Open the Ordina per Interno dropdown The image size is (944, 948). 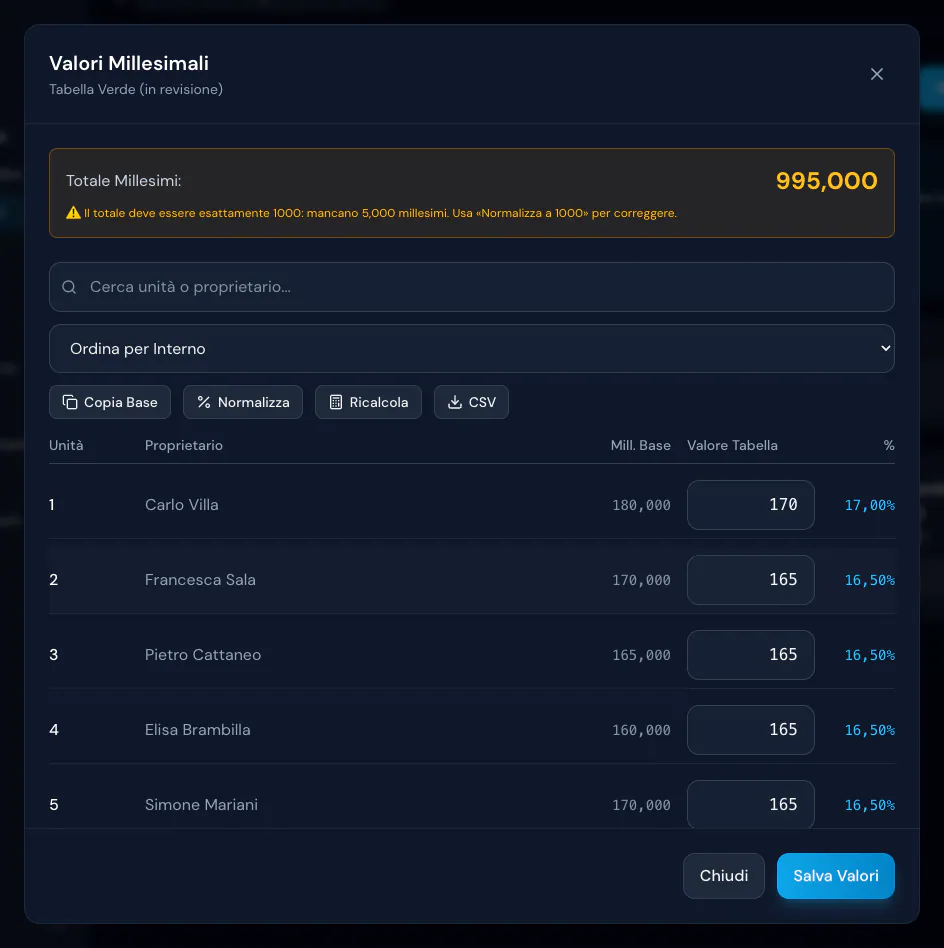pos(472,349)
